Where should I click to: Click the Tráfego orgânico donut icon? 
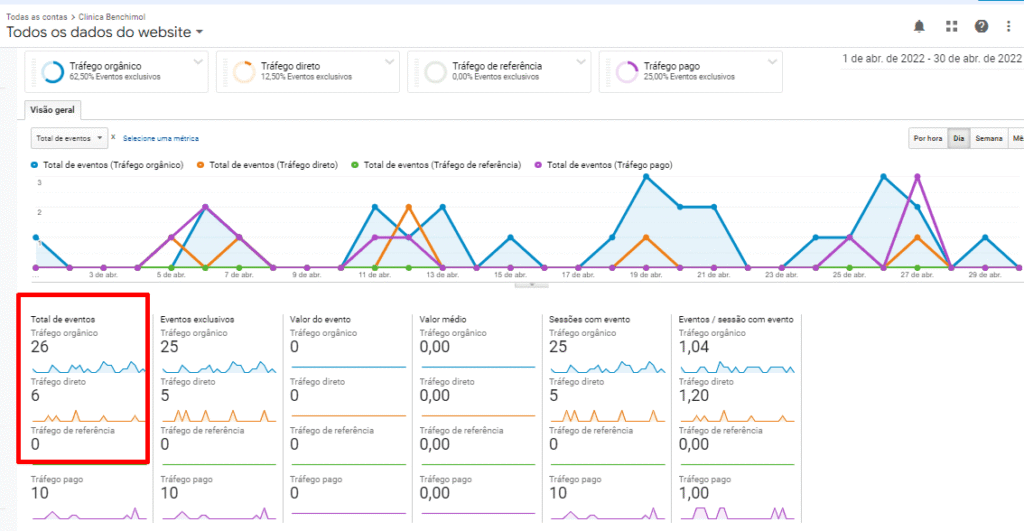(54, 72)
